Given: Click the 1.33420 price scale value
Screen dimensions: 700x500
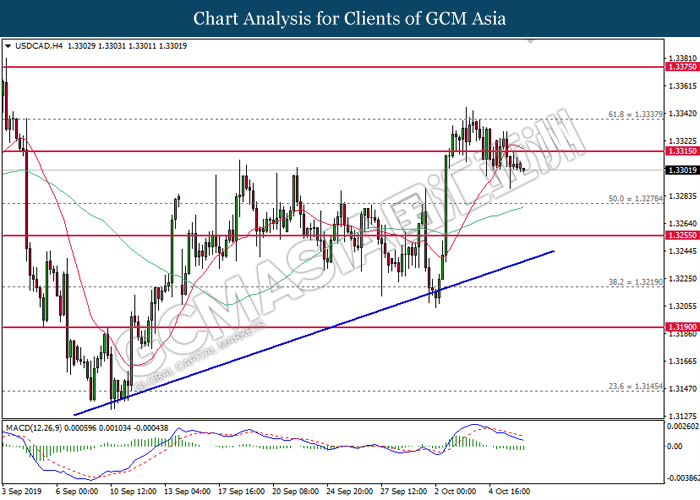Looking at the screenshot, I should (x=683, y=113).
